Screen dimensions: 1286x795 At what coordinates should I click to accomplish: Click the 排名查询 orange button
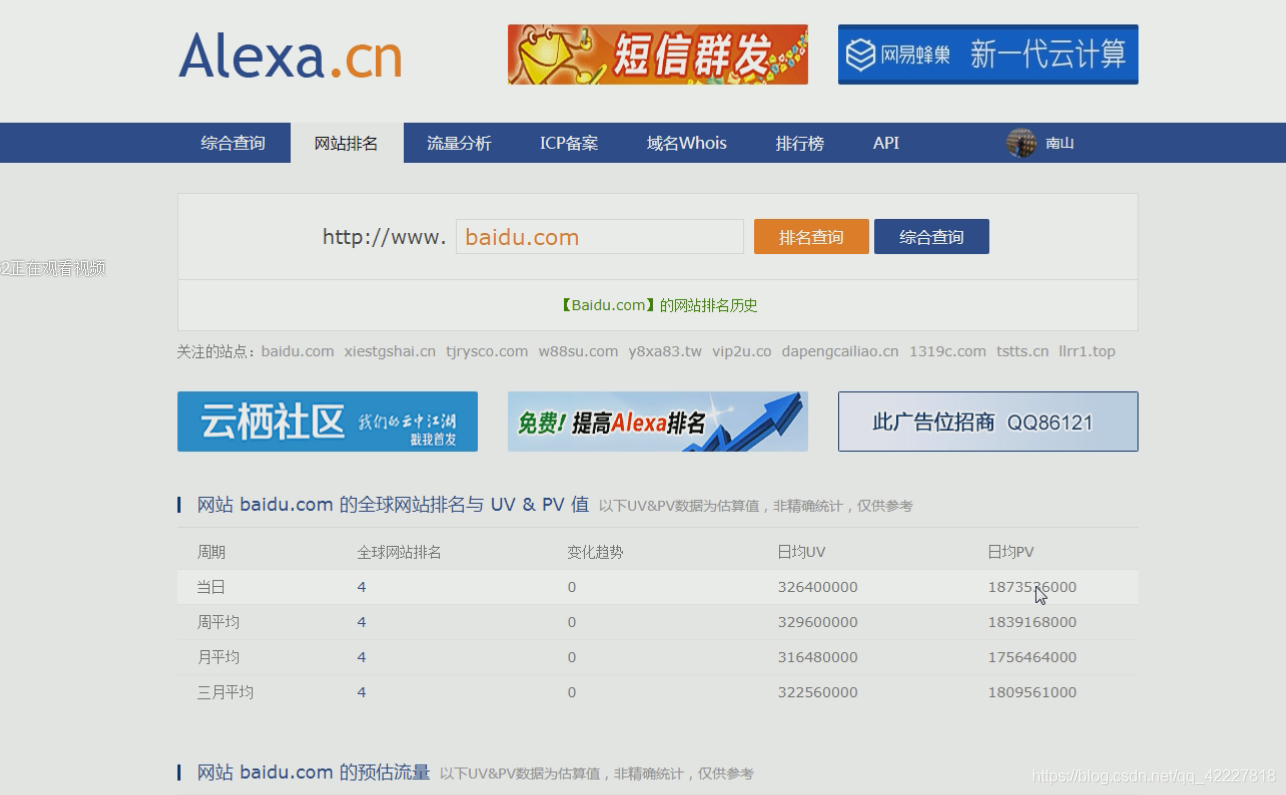(x=811, y=236)
